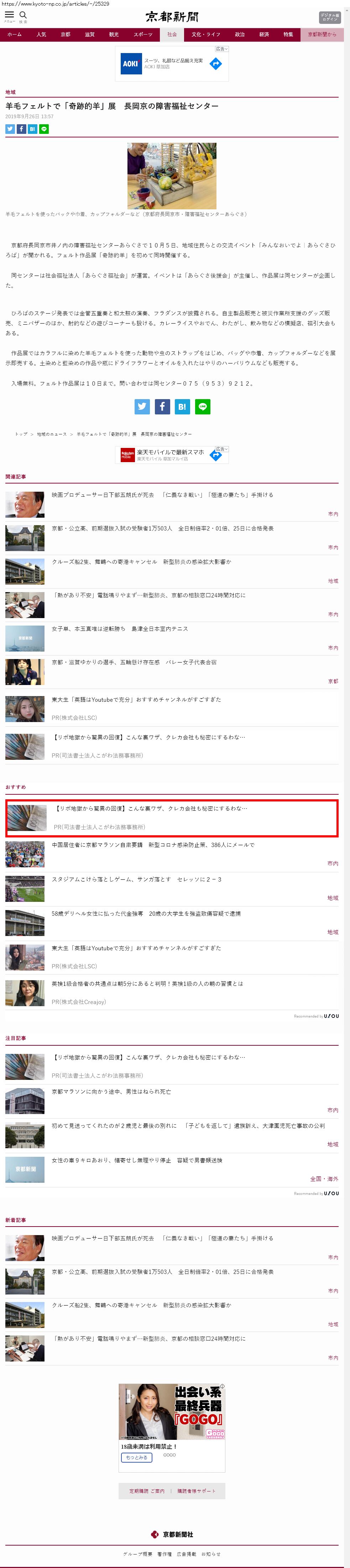Click large LINE share button below article
This screenshot has width=350, height=1568.
coord(203,407)
